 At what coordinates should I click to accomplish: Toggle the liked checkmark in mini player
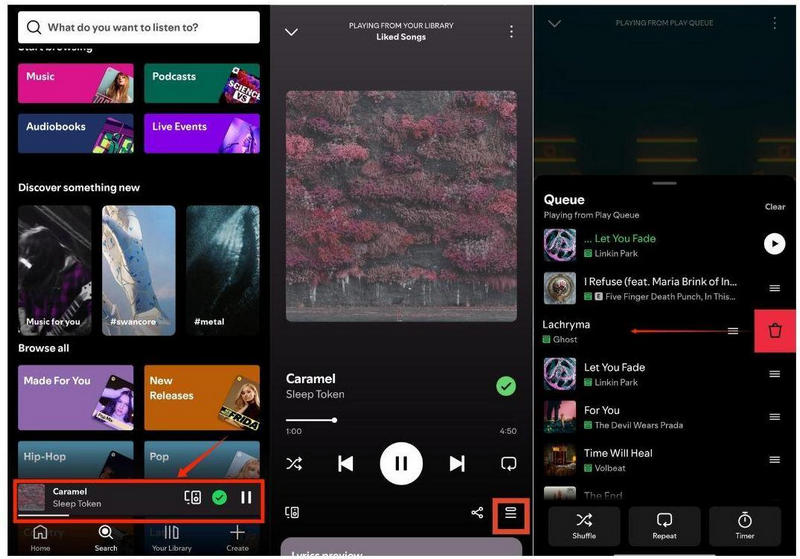219,497
